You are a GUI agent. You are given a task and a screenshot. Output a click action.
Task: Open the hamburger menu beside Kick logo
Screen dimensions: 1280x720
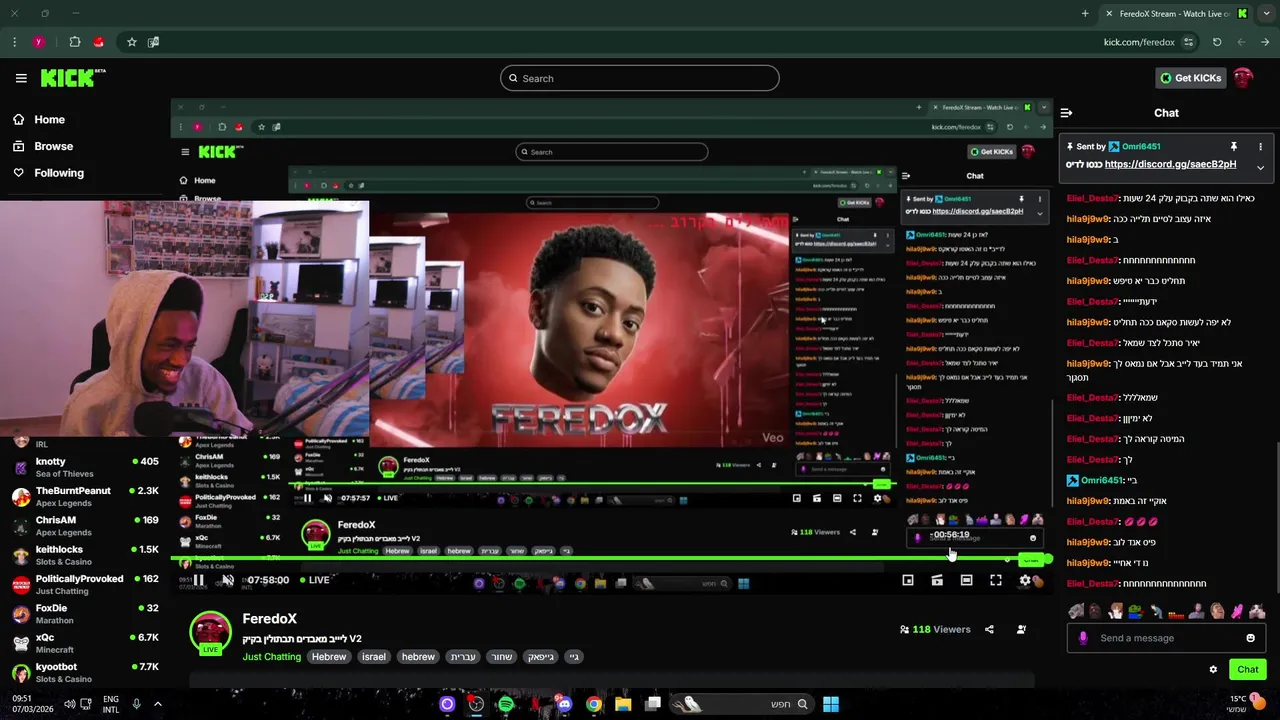(21, 78)
